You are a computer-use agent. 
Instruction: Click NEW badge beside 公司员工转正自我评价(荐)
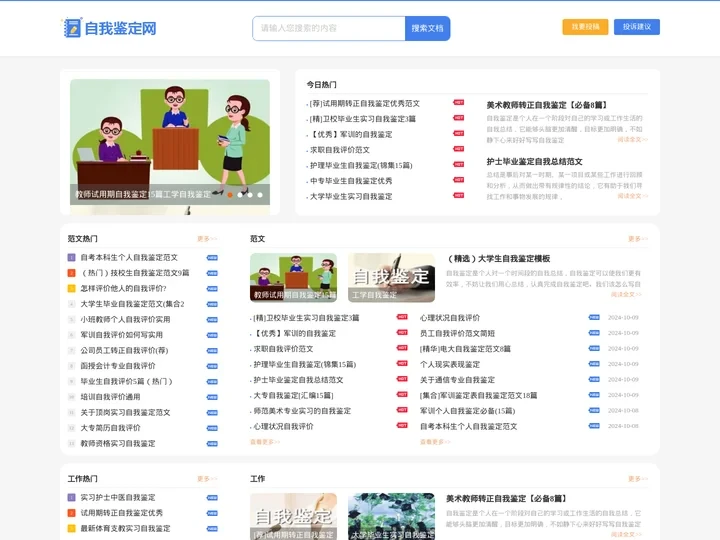tap(212, 351)
